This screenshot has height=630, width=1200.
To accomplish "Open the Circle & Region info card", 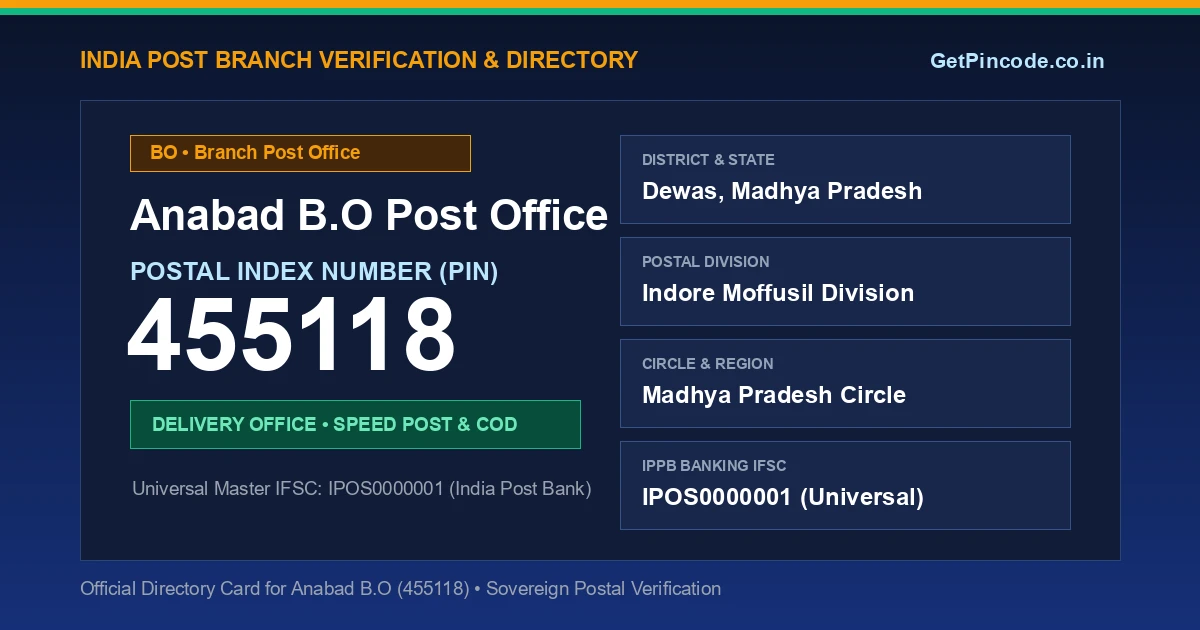I will (845, 383).
